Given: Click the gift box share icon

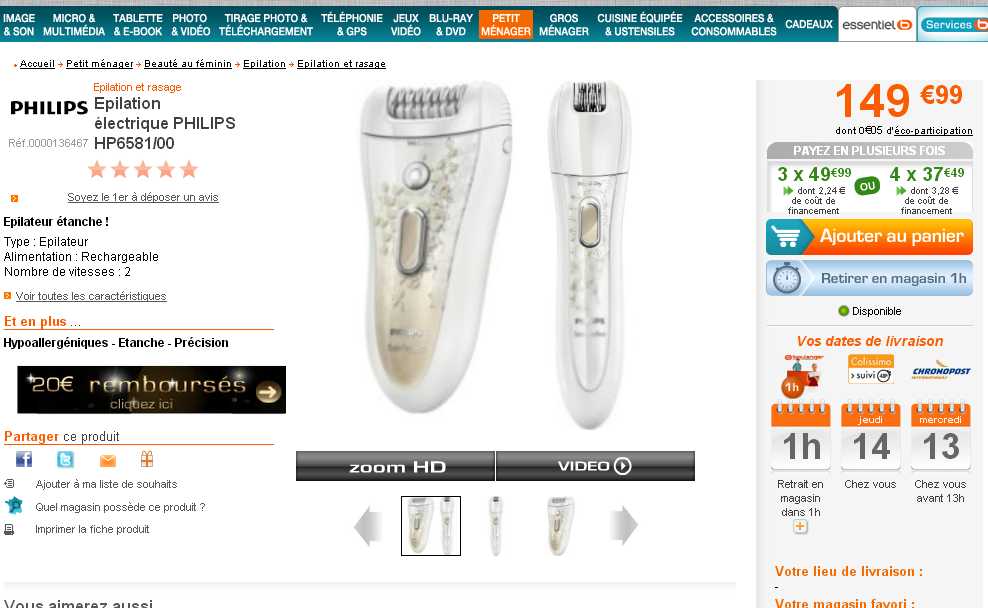Looking at the screenshot, I should click(x=147, y=459).
